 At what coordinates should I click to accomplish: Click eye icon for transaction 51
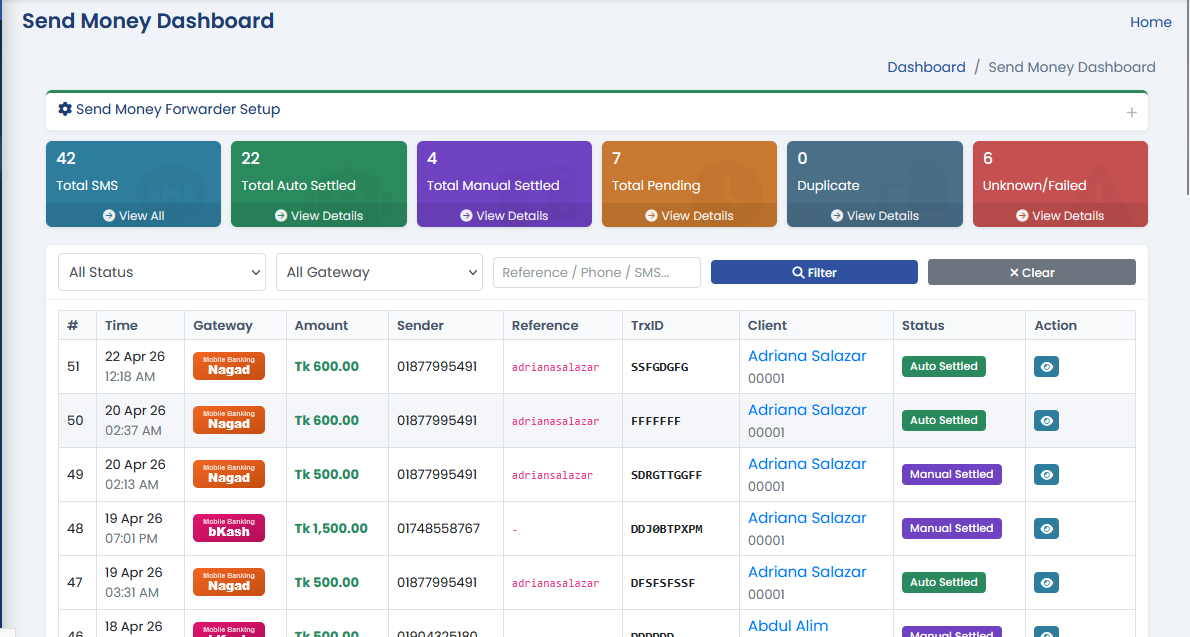click(1046, 367)
